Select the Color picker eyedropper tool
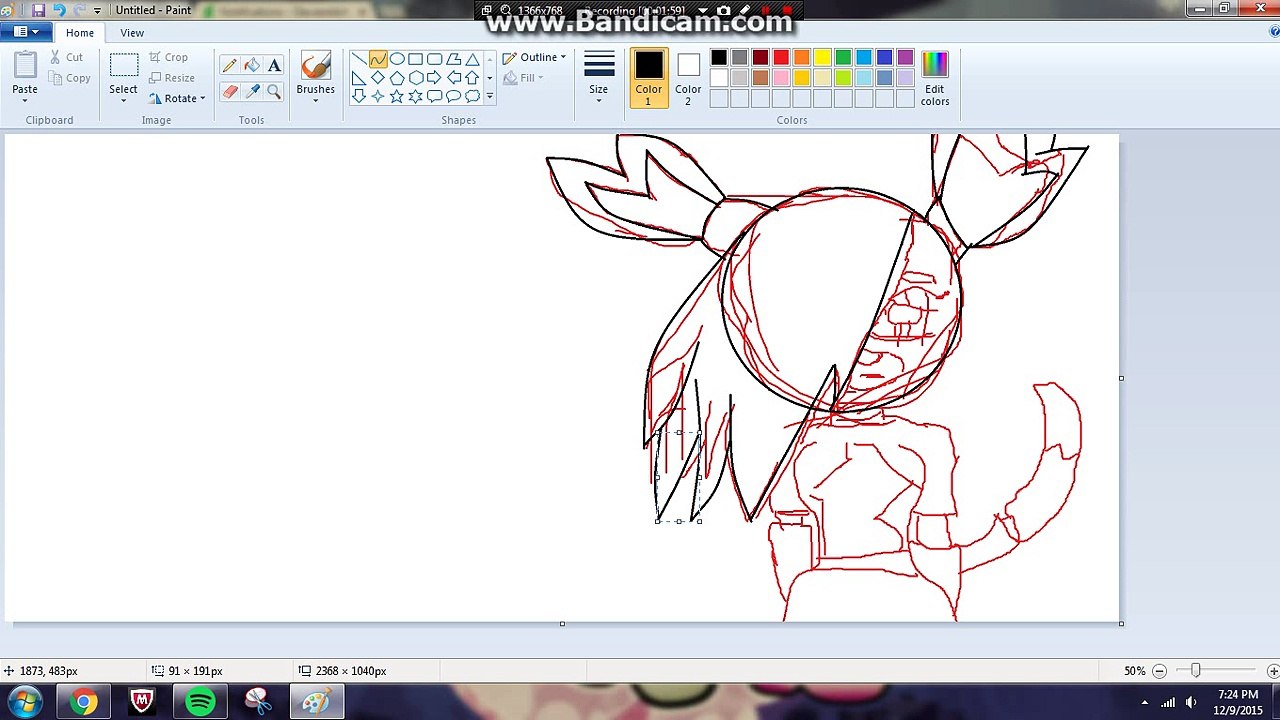The image size is (1280, 720). pos(252,92)
